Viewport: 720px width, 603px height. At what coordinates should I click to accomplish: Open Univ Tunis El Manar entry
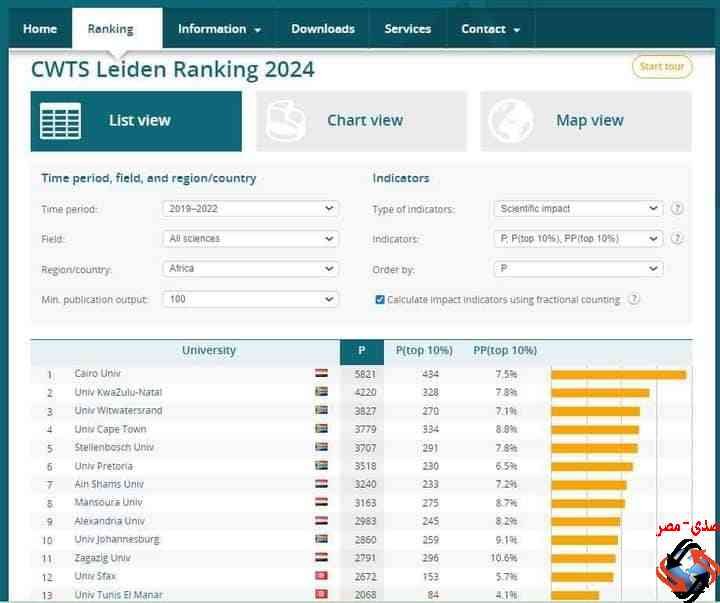tap(118, 595)
